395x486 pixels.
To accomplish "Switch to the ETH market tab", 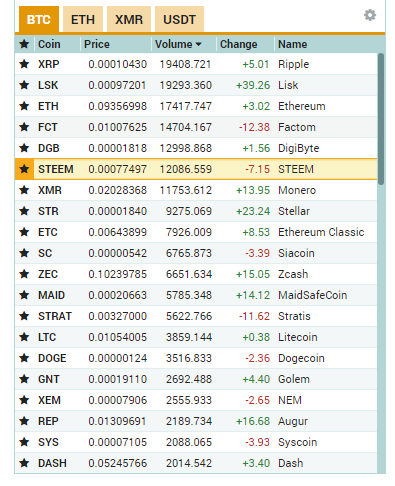I will (83, 19).
